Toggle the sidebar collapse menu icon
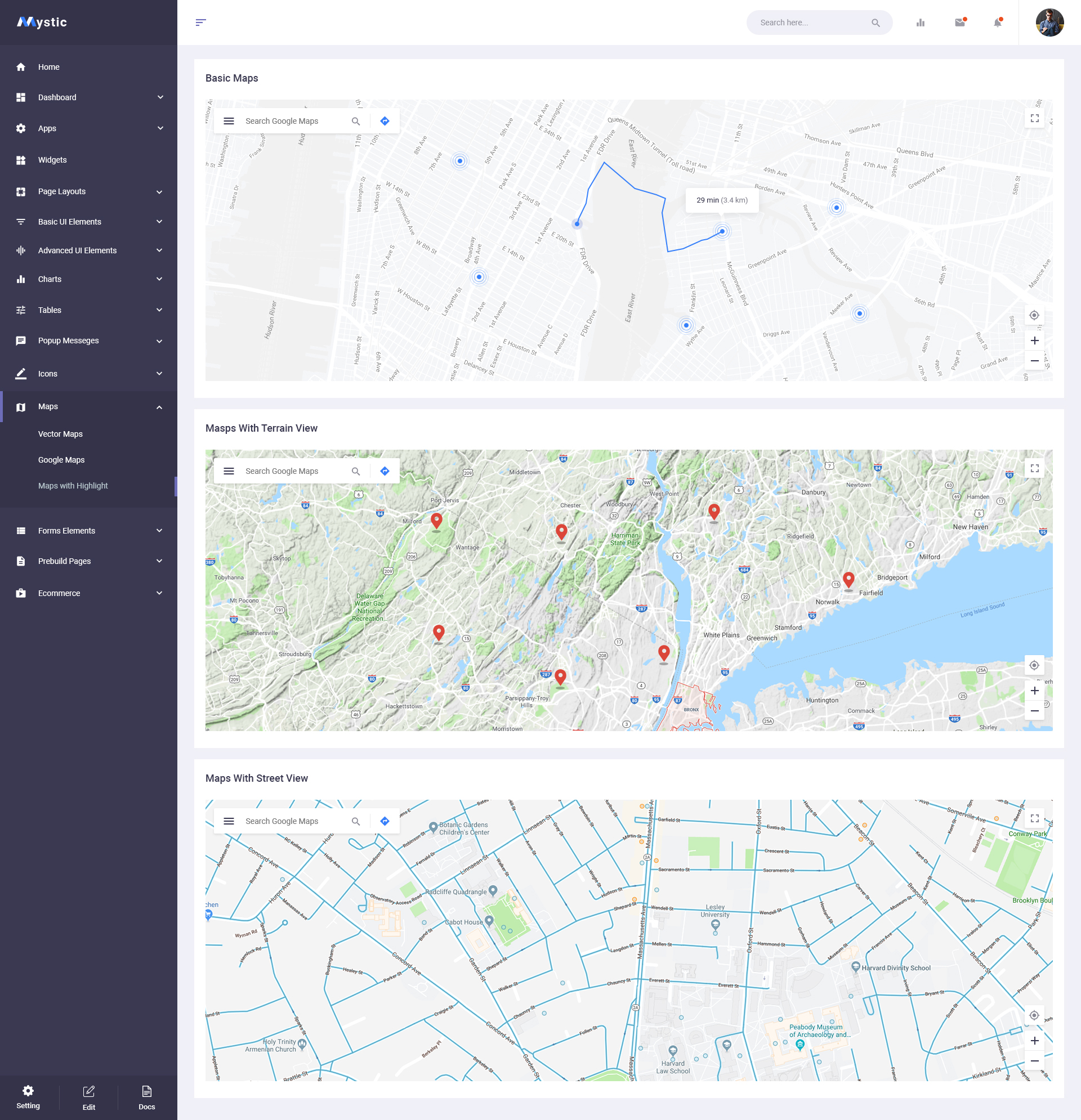The height and width of the screenshot is (1120, 1081). click(200, 23)
